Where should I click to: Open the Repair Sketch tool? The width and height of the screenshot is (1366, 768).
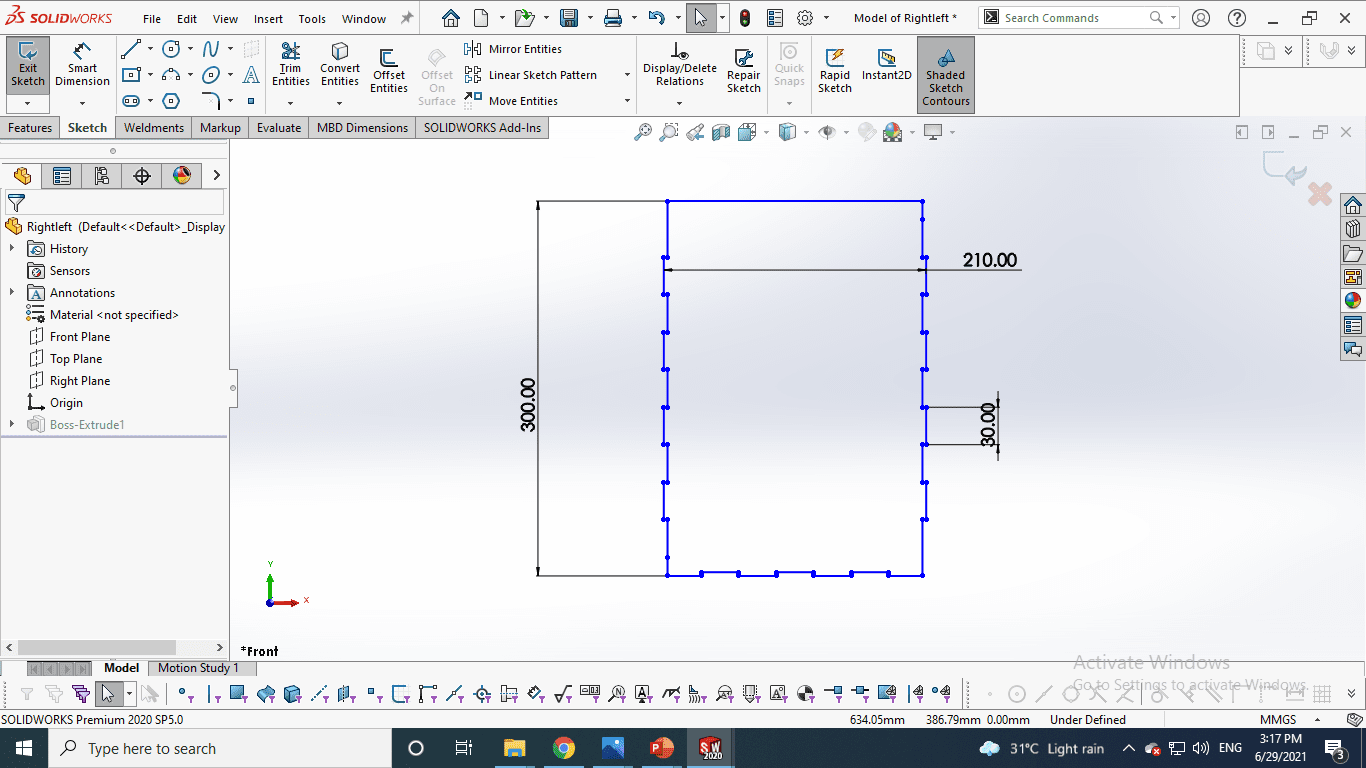click(x=743, y=71)
